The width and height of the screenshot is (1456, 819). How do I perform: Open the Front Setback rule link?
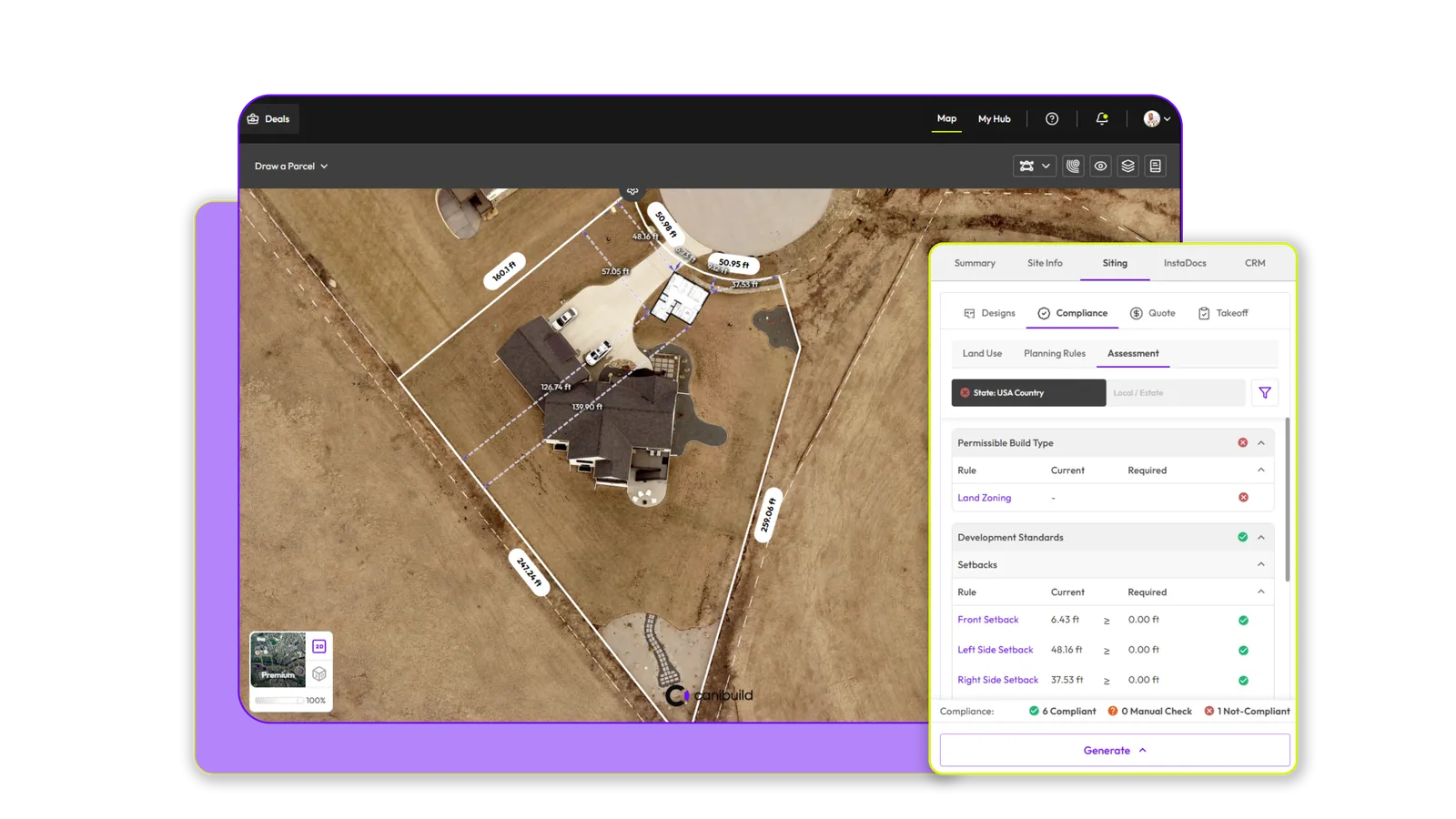click(x=987, y=620)
